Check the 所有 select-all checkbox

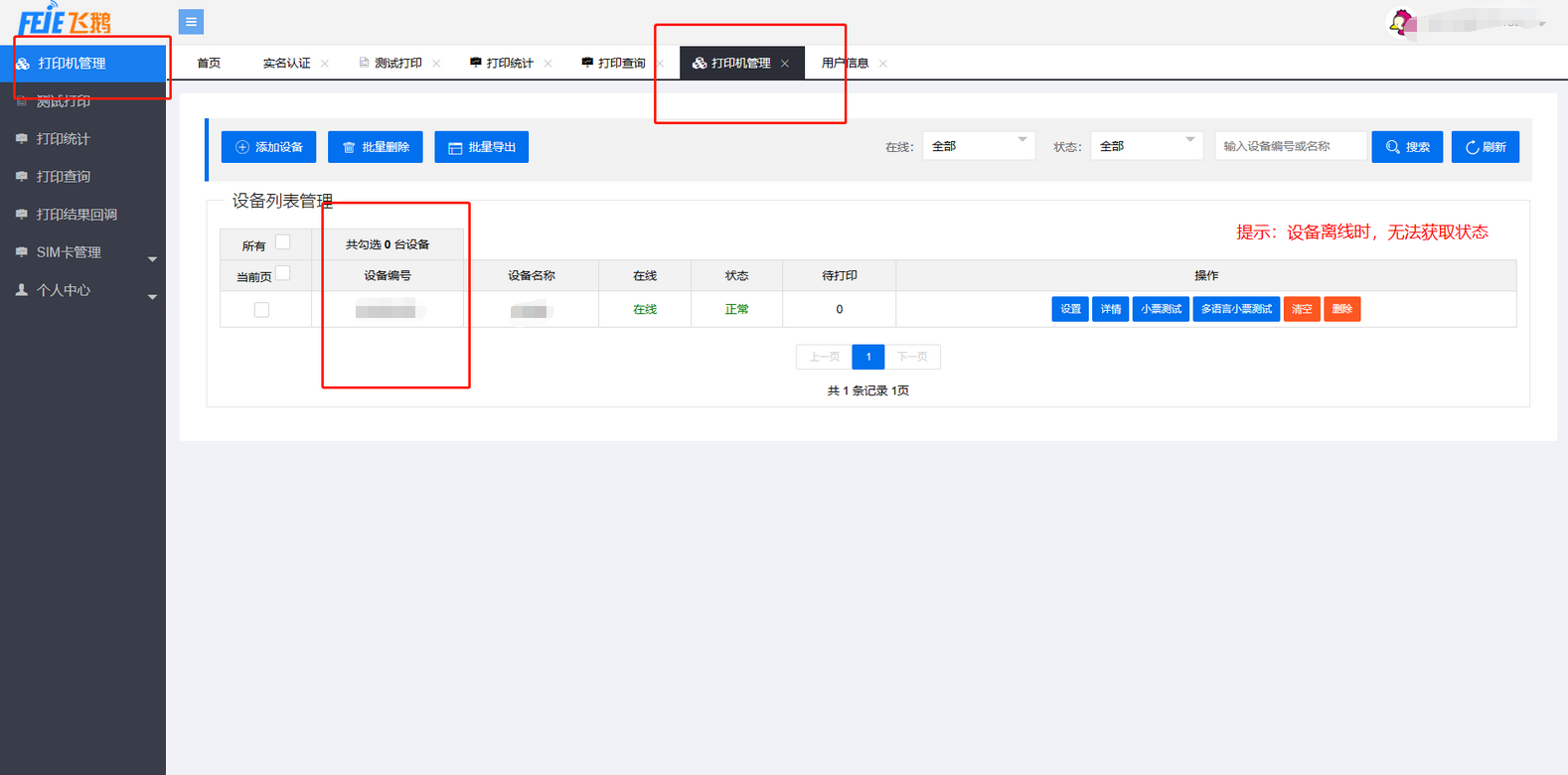(x=283, y=242)
